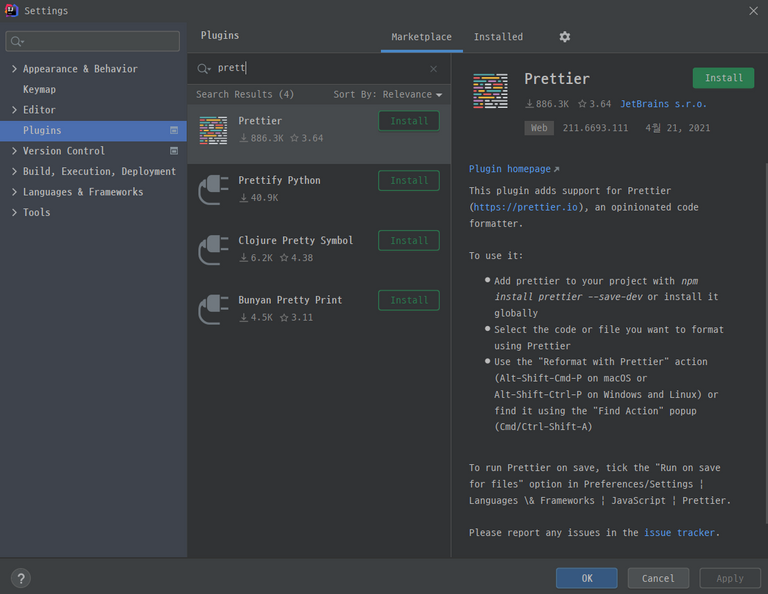Expand the Editor settings section

[14, 110]
